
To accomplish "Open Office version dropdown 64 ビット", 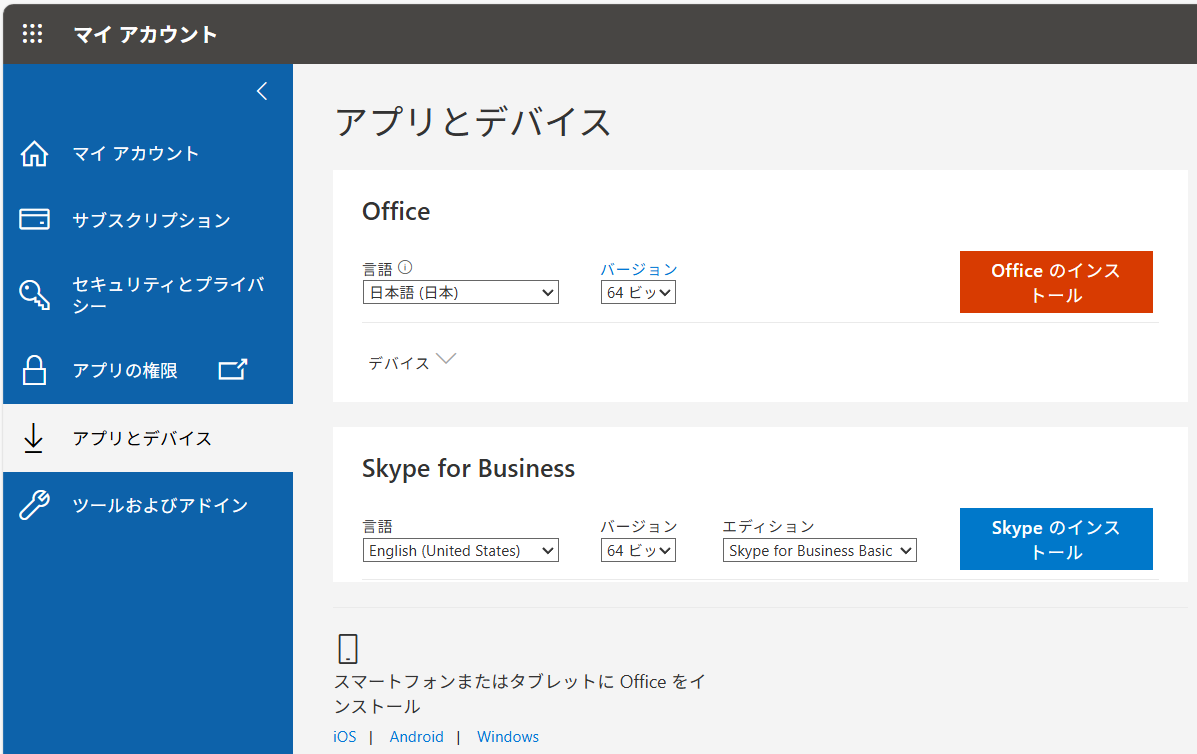I will (638, 292).
